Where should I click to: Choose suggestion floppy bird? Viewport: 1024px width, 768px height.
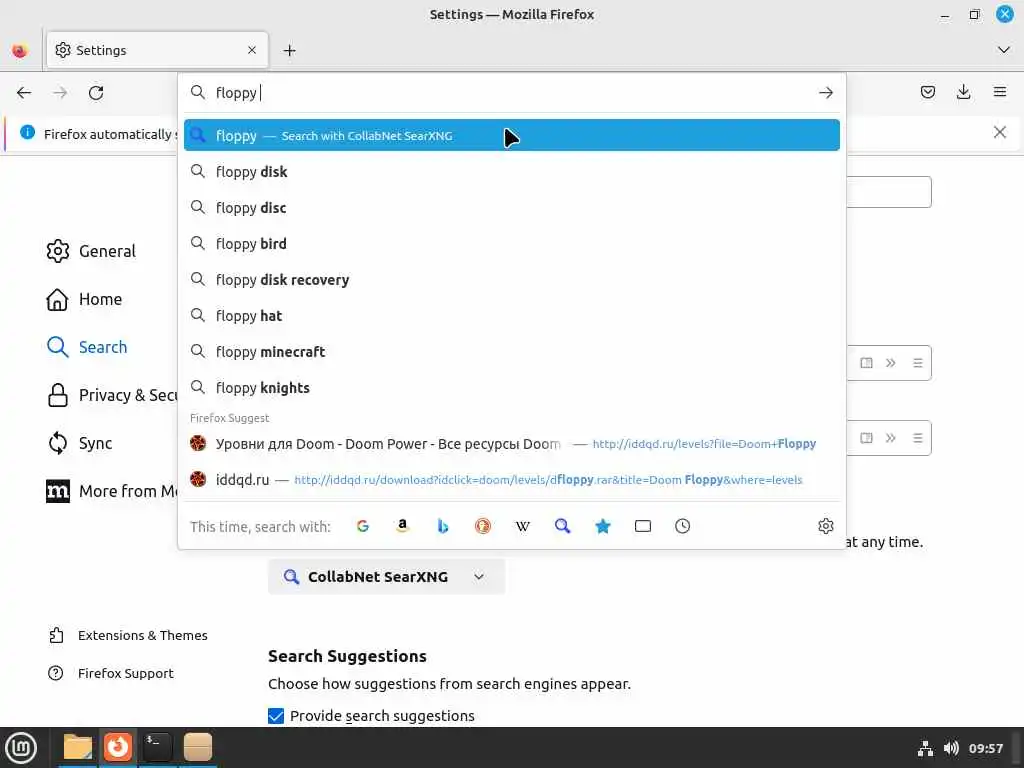(512, 244)
